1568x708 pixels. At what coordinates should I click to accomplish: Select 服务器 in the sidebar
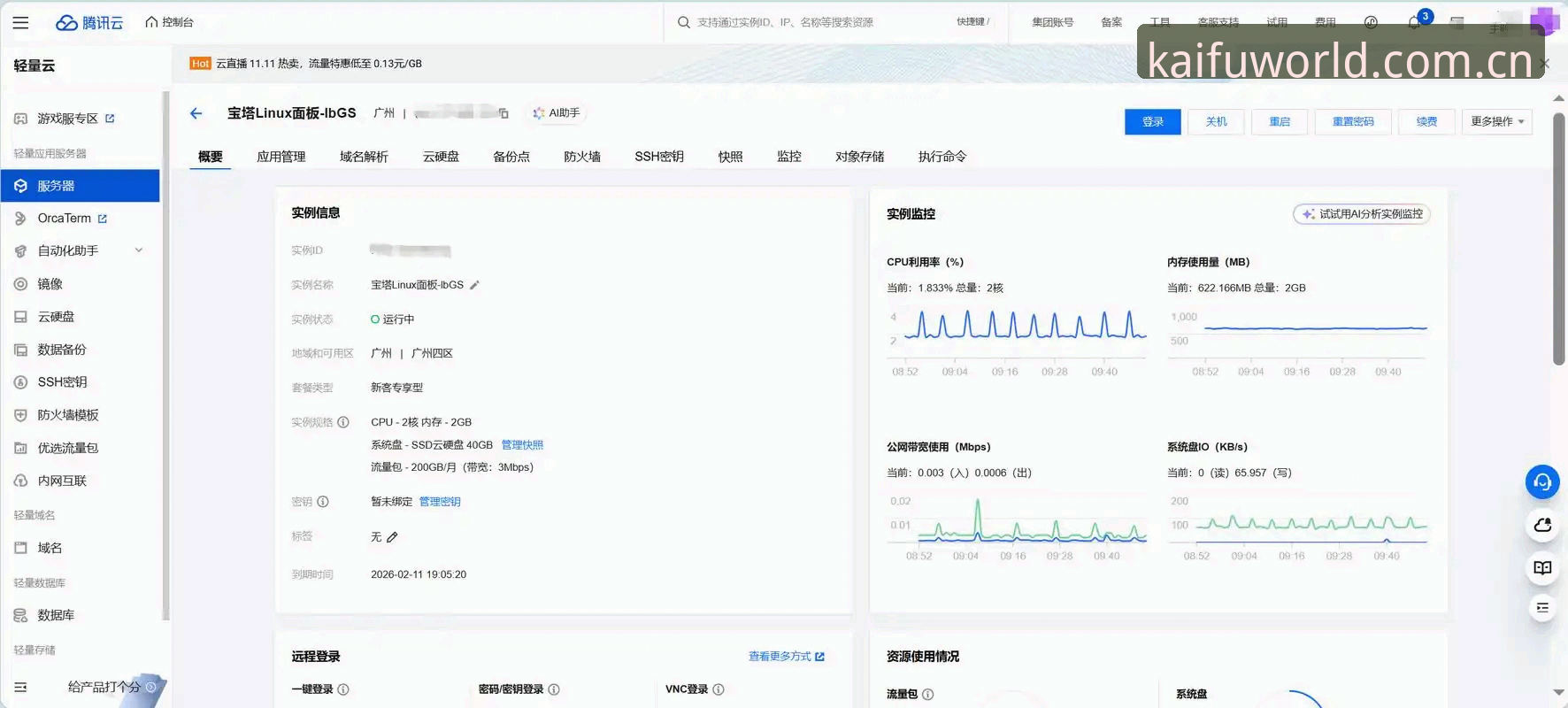(x=80, y=186)
